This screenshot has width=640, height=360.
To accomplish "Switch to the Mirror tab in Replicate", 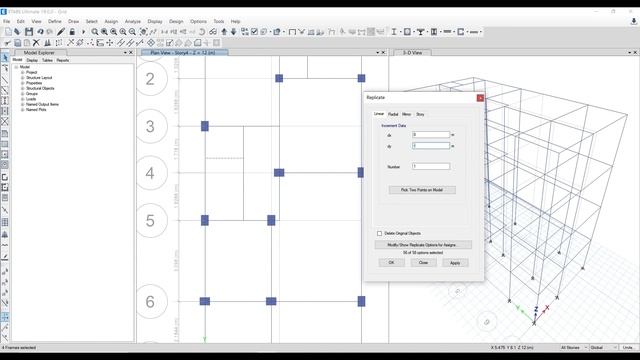I will [x=407, y=114].
